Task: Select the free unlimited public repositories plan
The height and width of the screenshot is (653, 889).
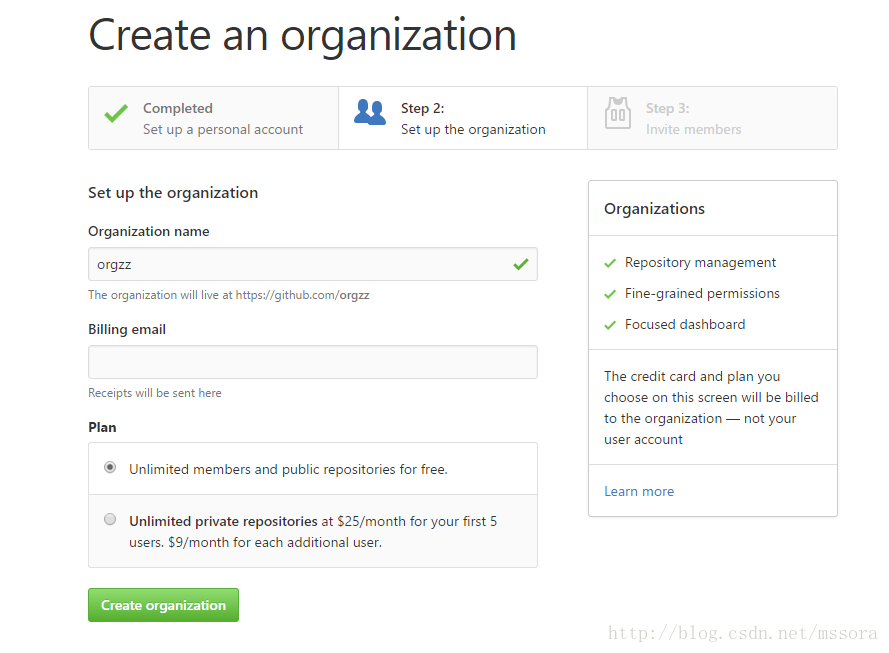Action: tap(110, 468)
